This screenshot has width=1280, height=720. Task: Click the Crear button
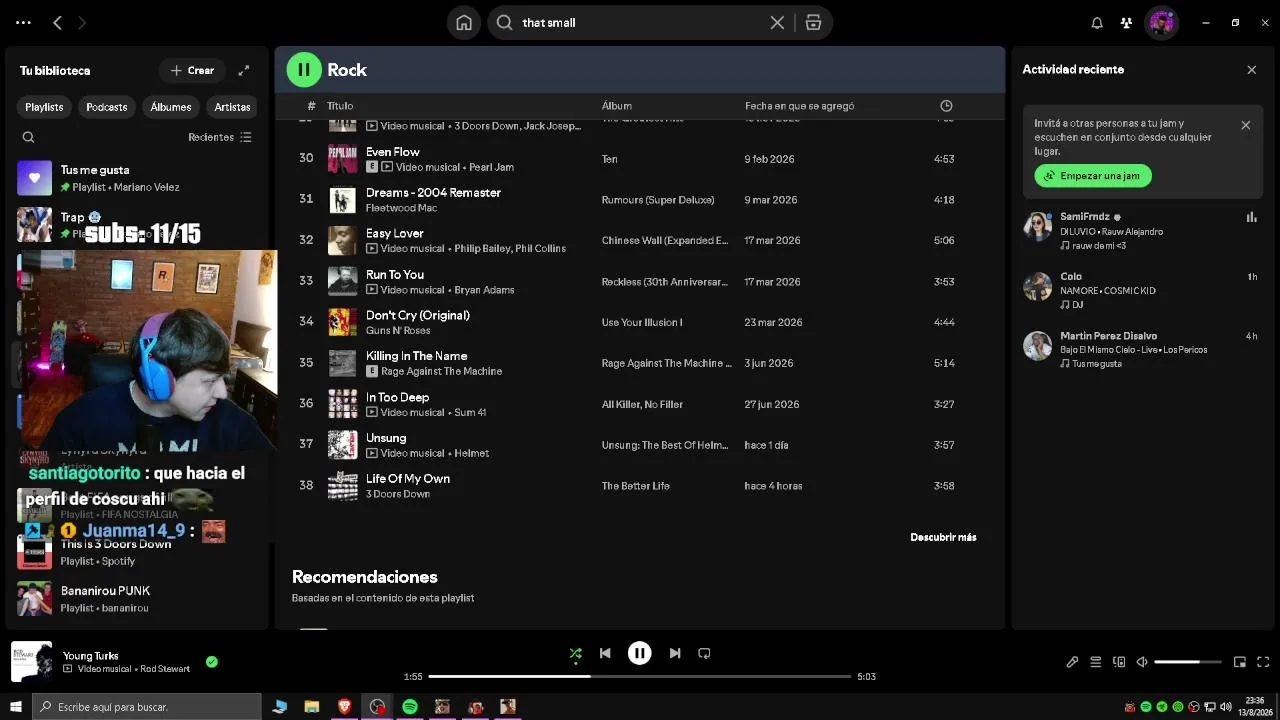coord(192,70)
